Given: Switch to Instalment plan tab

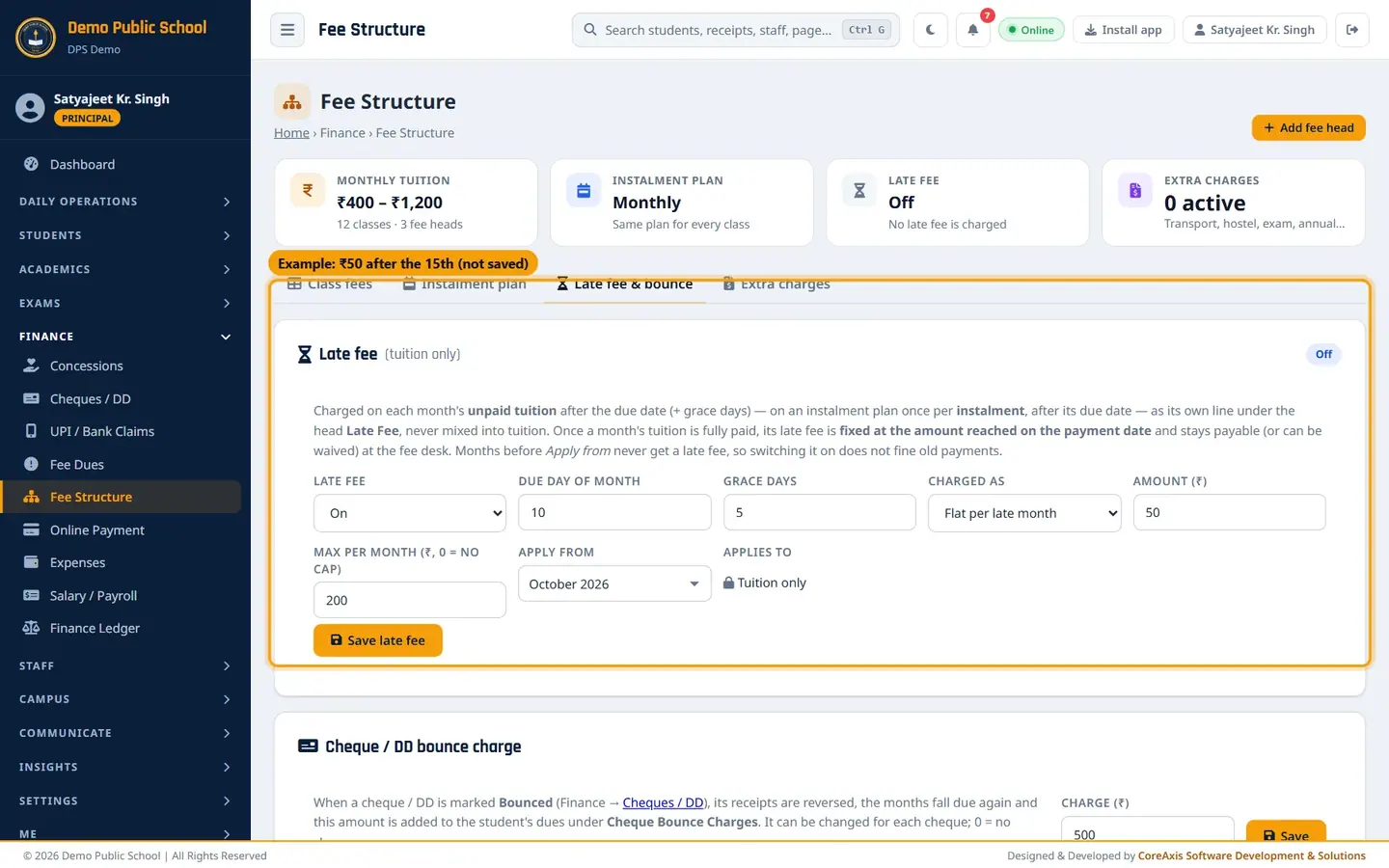Looking at the screenshot, I should [x=465, y=285].
